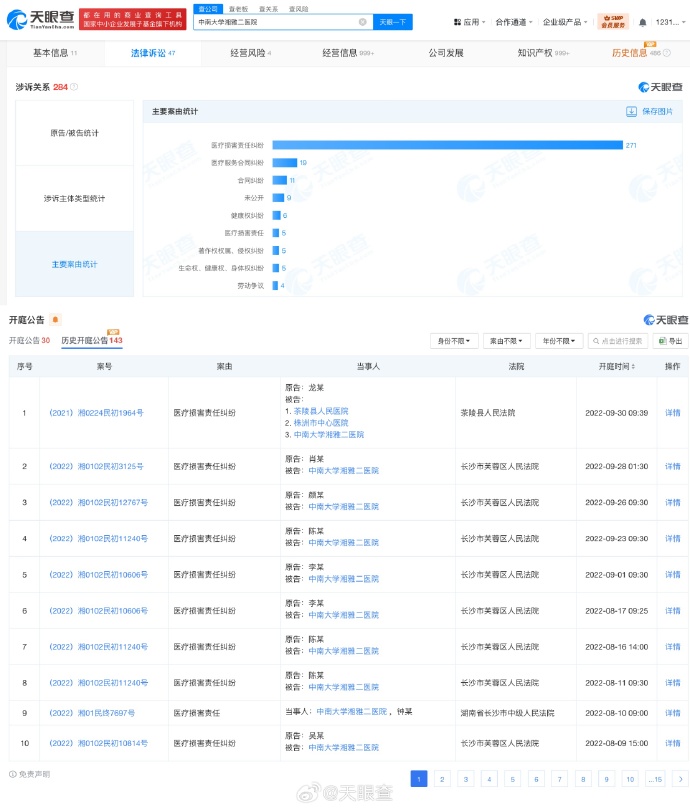The height and width of the screenshot is (809, 690).
Task: Open the 应用 apps grid menu
Action: [x=469, y=22]
